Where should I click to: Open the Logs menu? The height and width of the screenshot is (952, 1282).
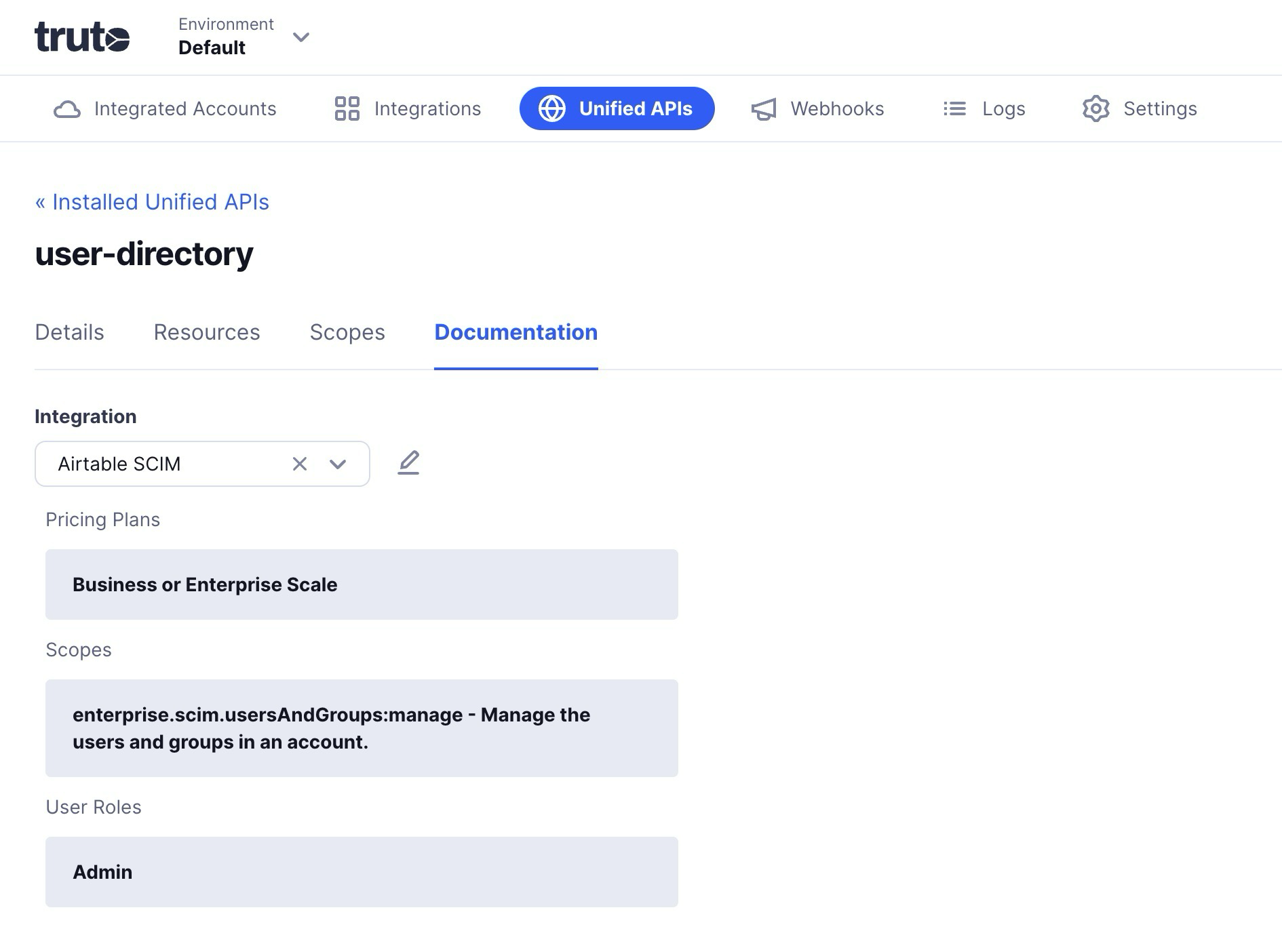click(x=984, y=108)
